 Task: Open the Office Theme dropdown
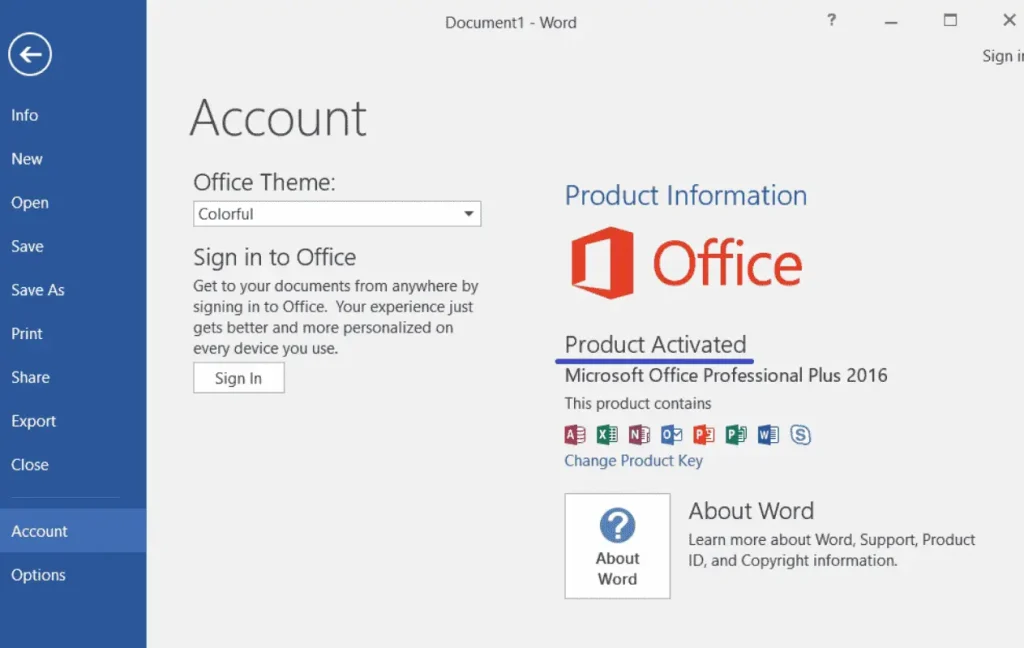[336, 213]
